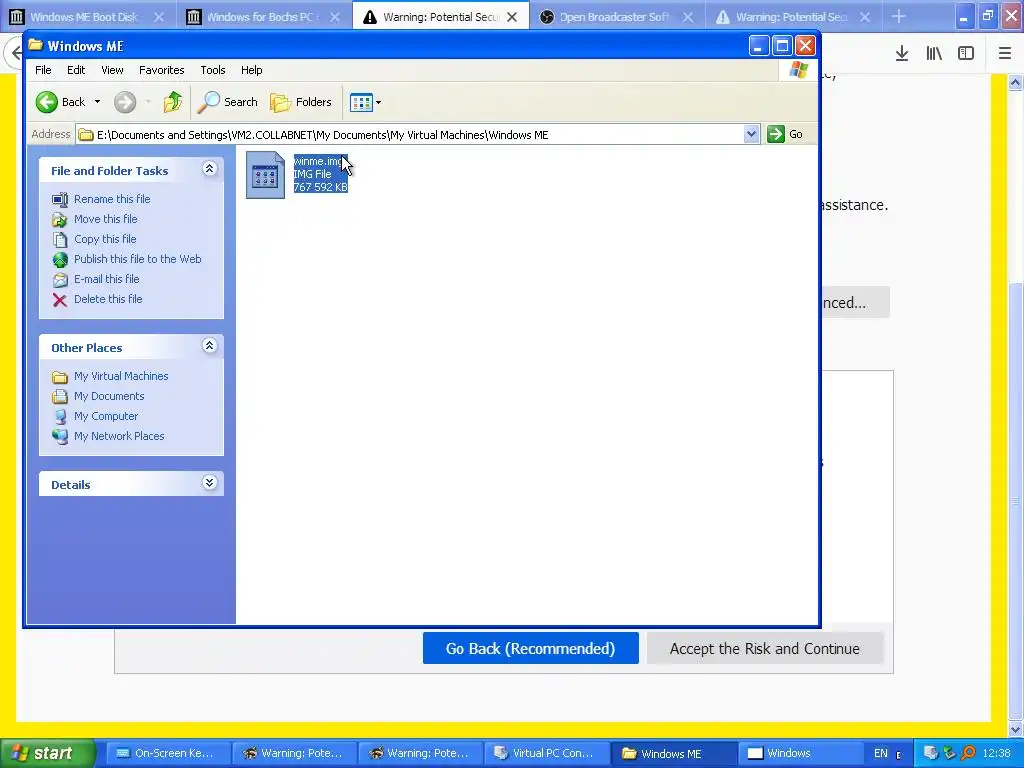The image size is (1024, 768).
Task: Collapse File and Folder Tasks panel
Action: 209,169
